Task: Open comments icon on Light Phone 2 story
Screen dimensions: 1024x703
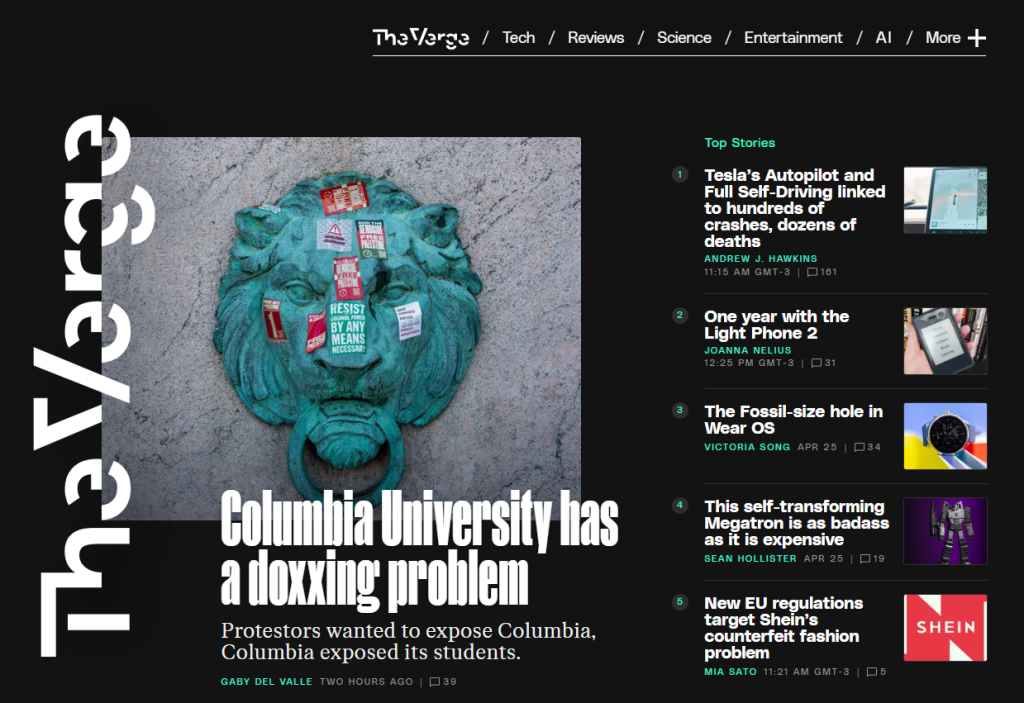Action: point(816,363)
